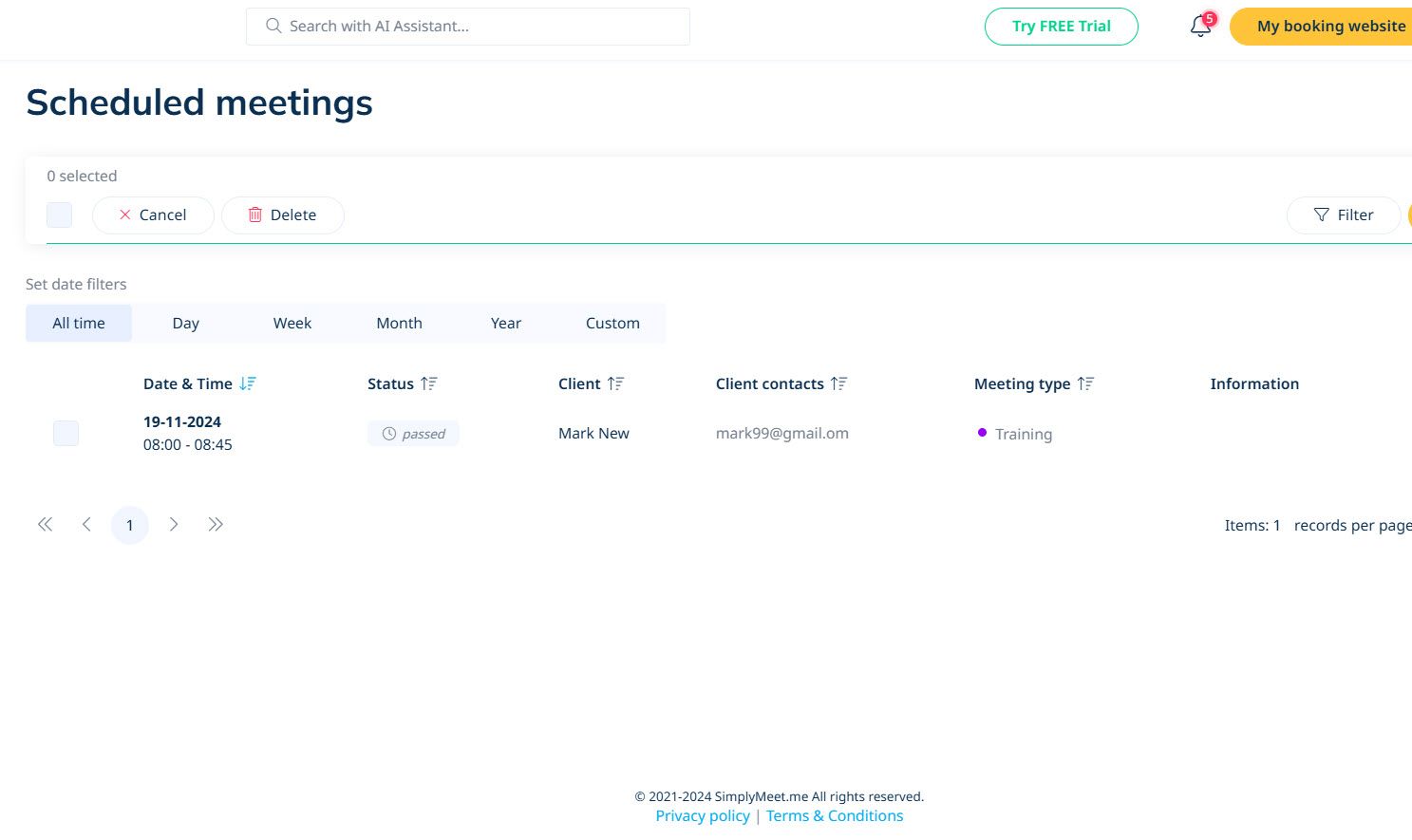Viewport: 1412px width, 840px height.
Task: Click the Try FREE Trial button
Action: coord(1061,26)
